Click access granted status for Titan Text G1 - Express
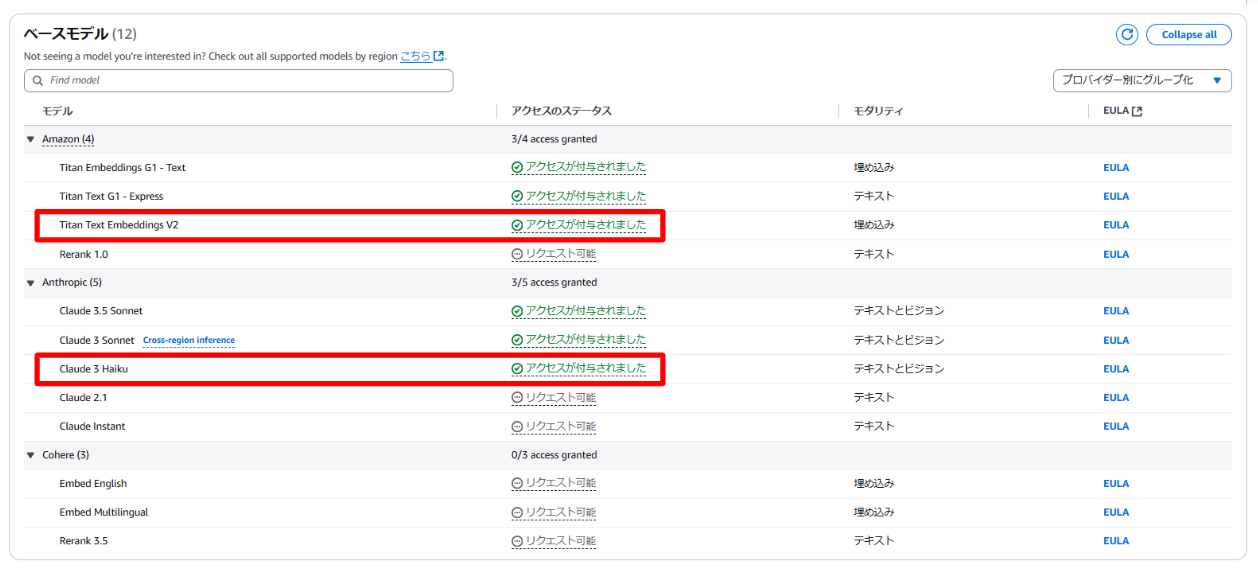The height and width of the screenshot is (574, 1258). [x=579, y=197]
